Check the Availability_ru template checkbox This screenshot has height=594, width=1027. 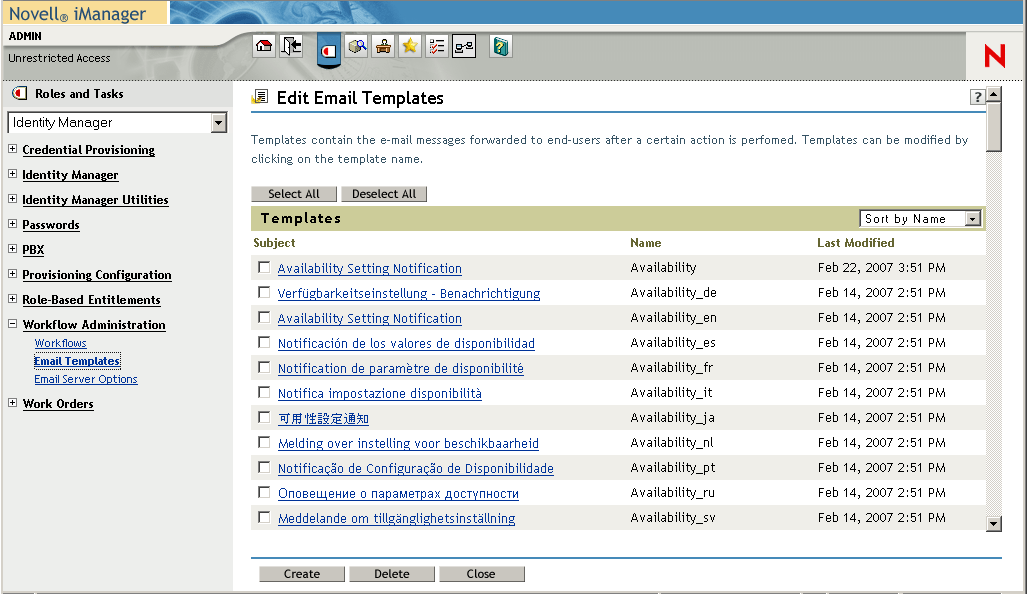pyautogui.click(x=264, y=492)
